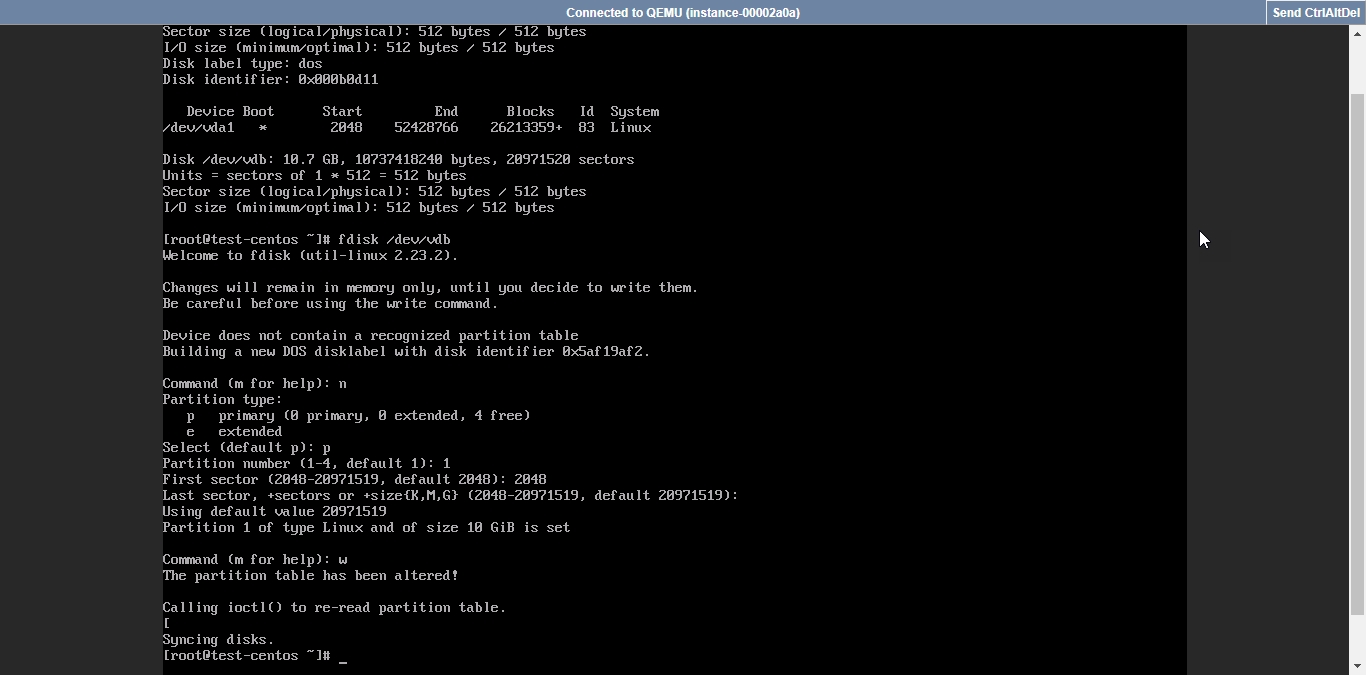The width and height of the screenshot is (1366, 675).
Task: Click "Command (m for help): w" line
Action: coord(254,560)
